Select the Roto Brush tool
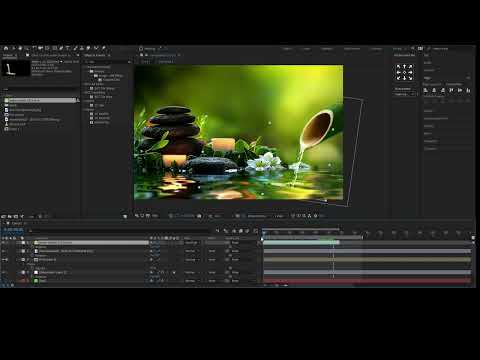Screen dimensions: 480x360 pos(96,48)
